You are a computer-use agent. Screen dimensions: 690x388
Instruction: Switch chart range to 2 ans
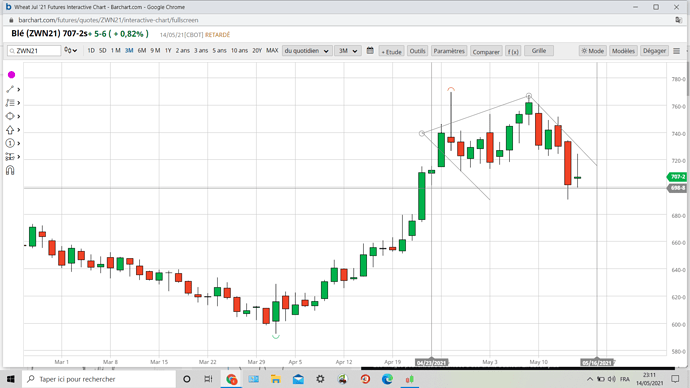point(183,51)
